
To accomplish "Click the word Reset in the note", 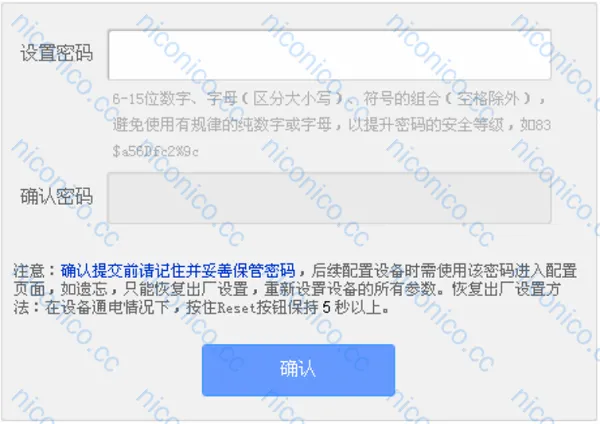I will click(x=236, y=308).
